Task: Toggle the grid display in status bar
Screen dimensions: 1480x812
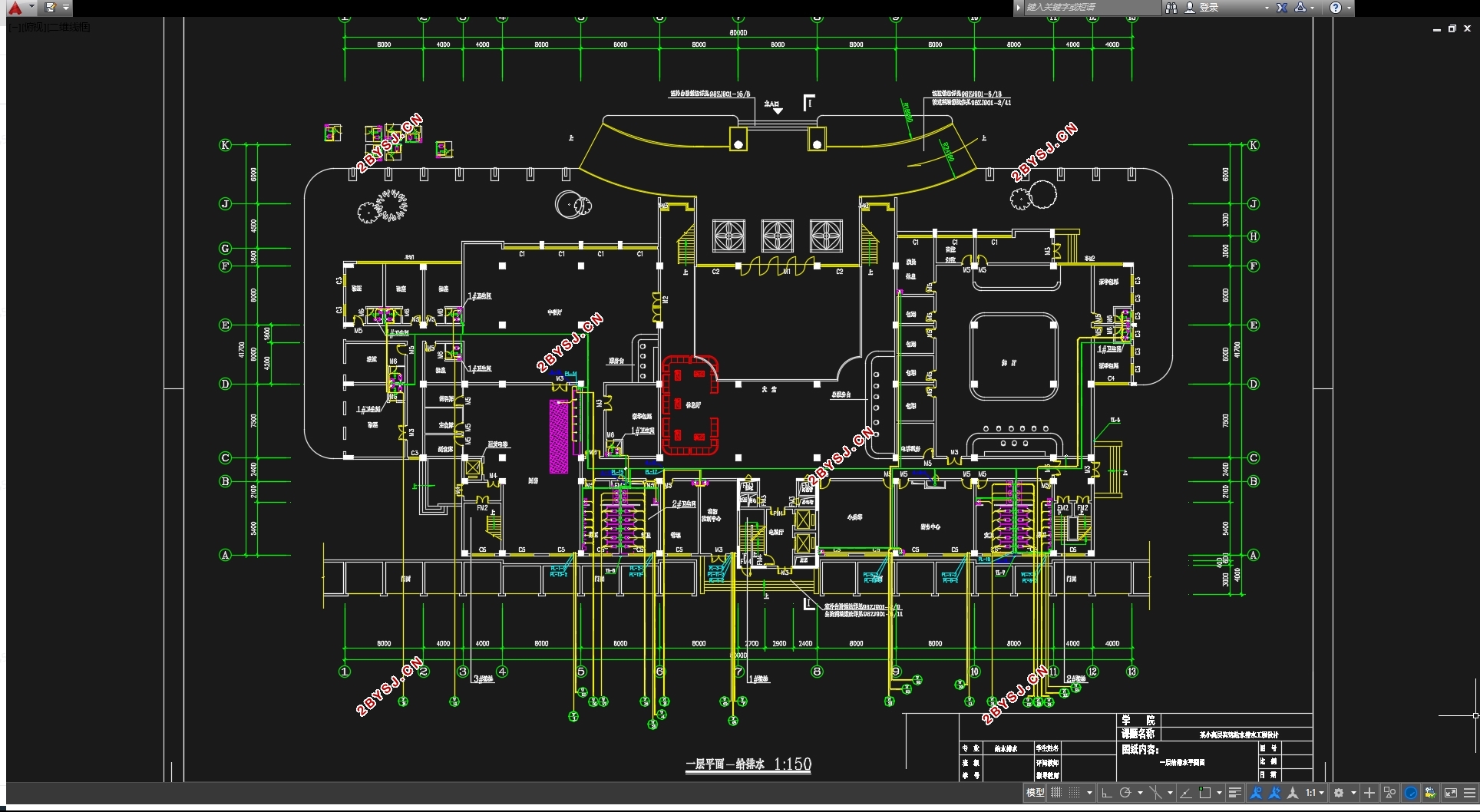Action: tap(1056, 793)
